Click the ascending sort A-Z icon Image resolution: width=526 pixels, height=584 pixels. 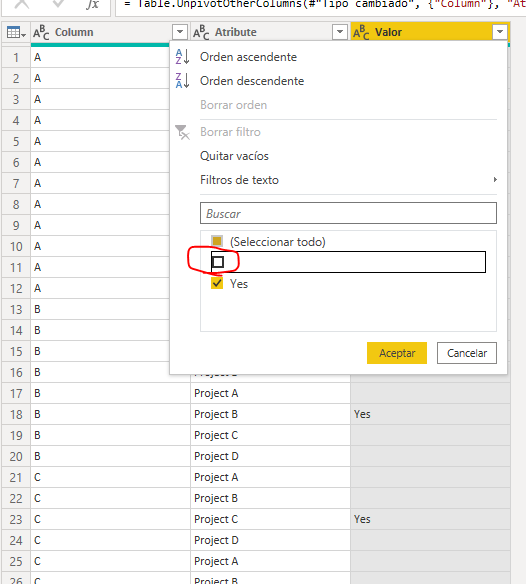(182, 57)
